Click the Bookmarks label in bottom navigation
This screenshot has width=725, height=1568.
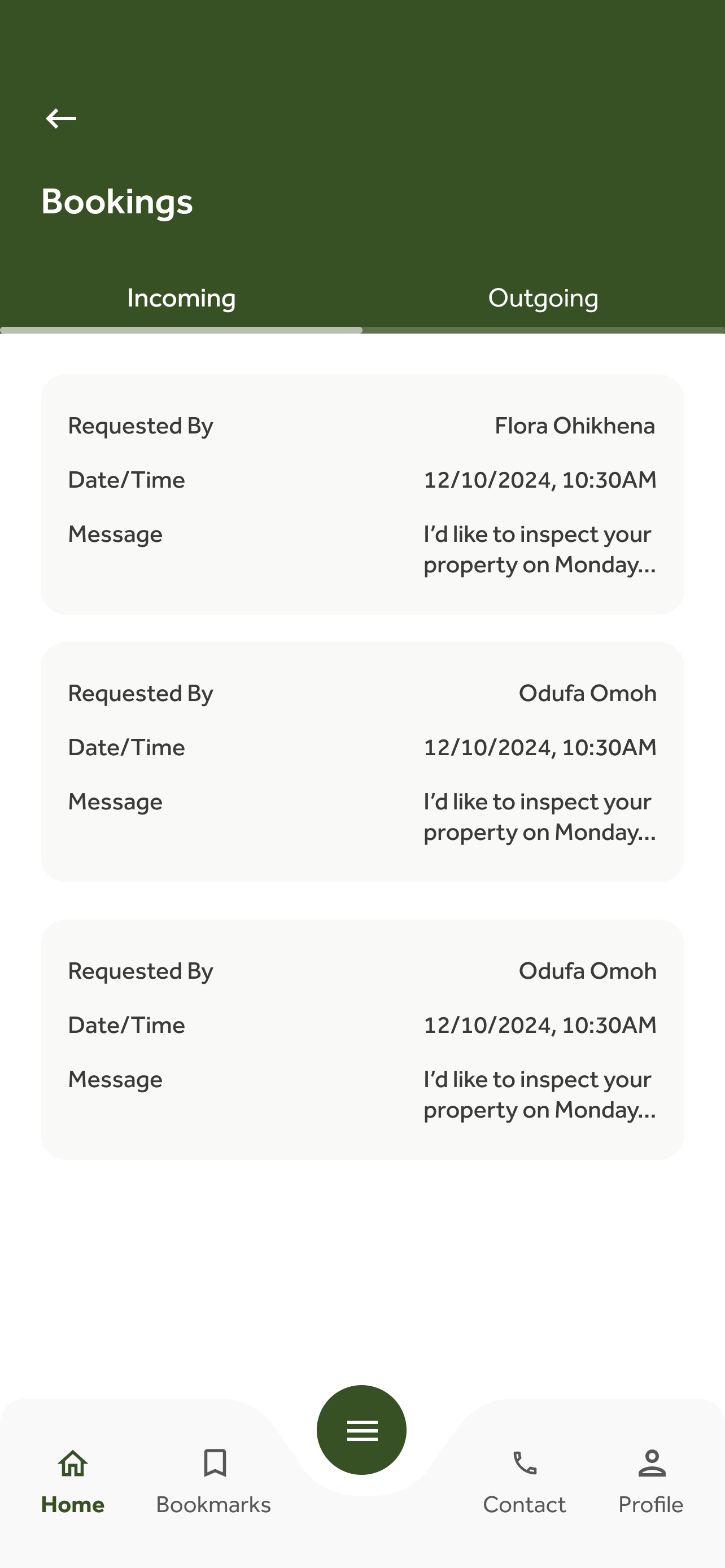(x=213, y=1505)
